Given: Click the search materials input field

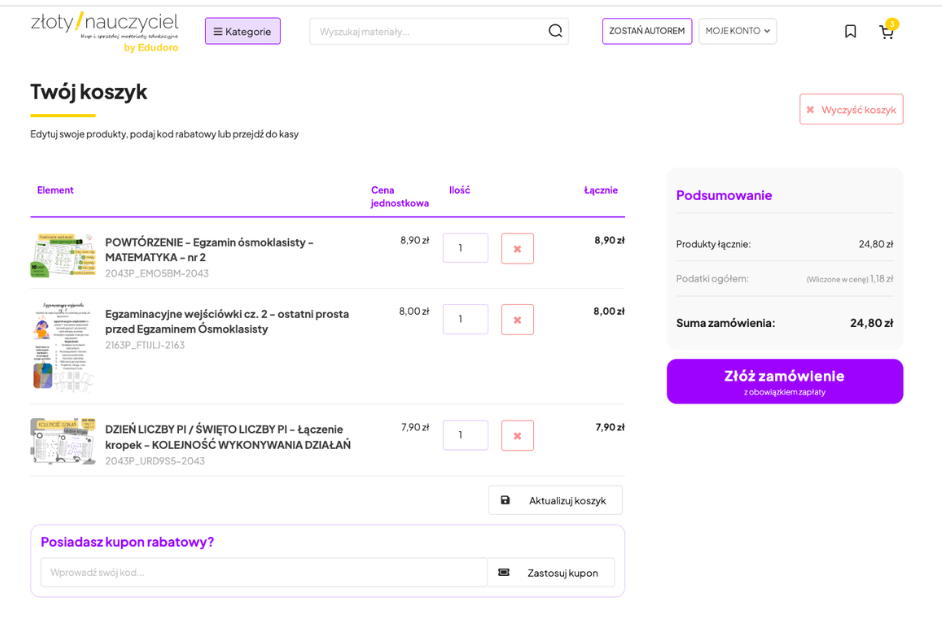Looking at the screenshot, I should pos(429,31).
